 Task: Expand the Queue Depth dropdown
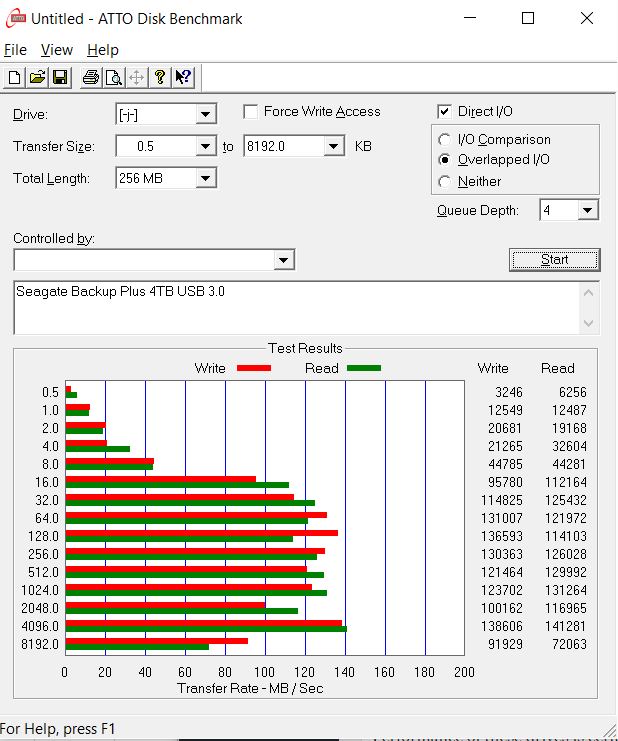tap(587, 210)
